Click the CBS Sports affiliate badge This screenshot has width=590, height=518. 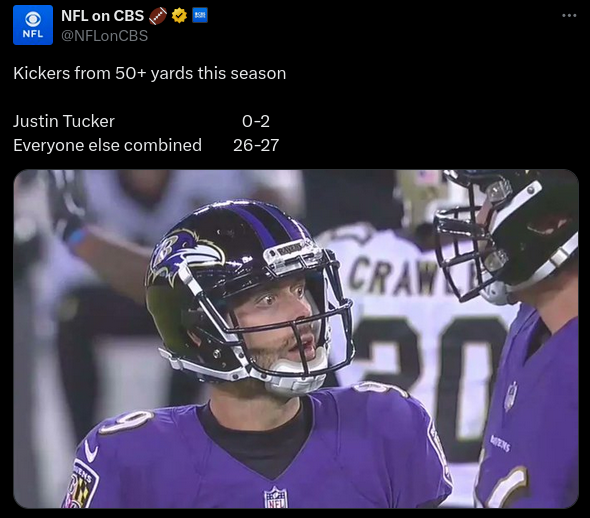pyautogui.click(x=200, y=16)
